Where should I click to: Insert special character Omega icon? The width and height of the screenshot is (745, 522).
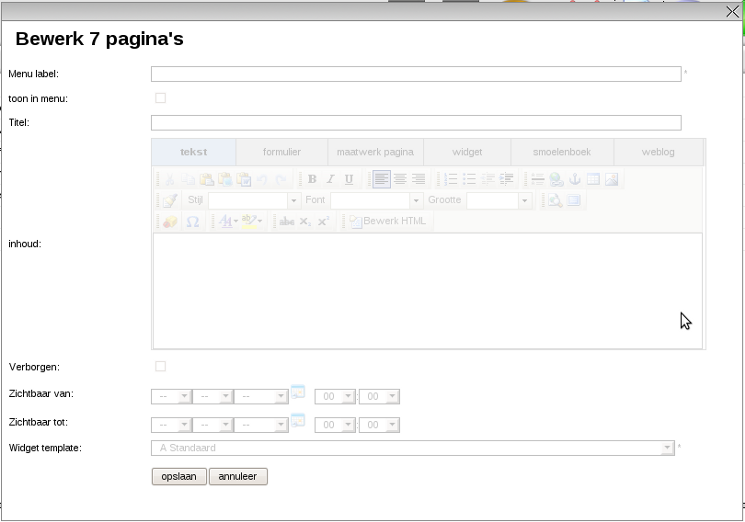(x=192, y=221)
